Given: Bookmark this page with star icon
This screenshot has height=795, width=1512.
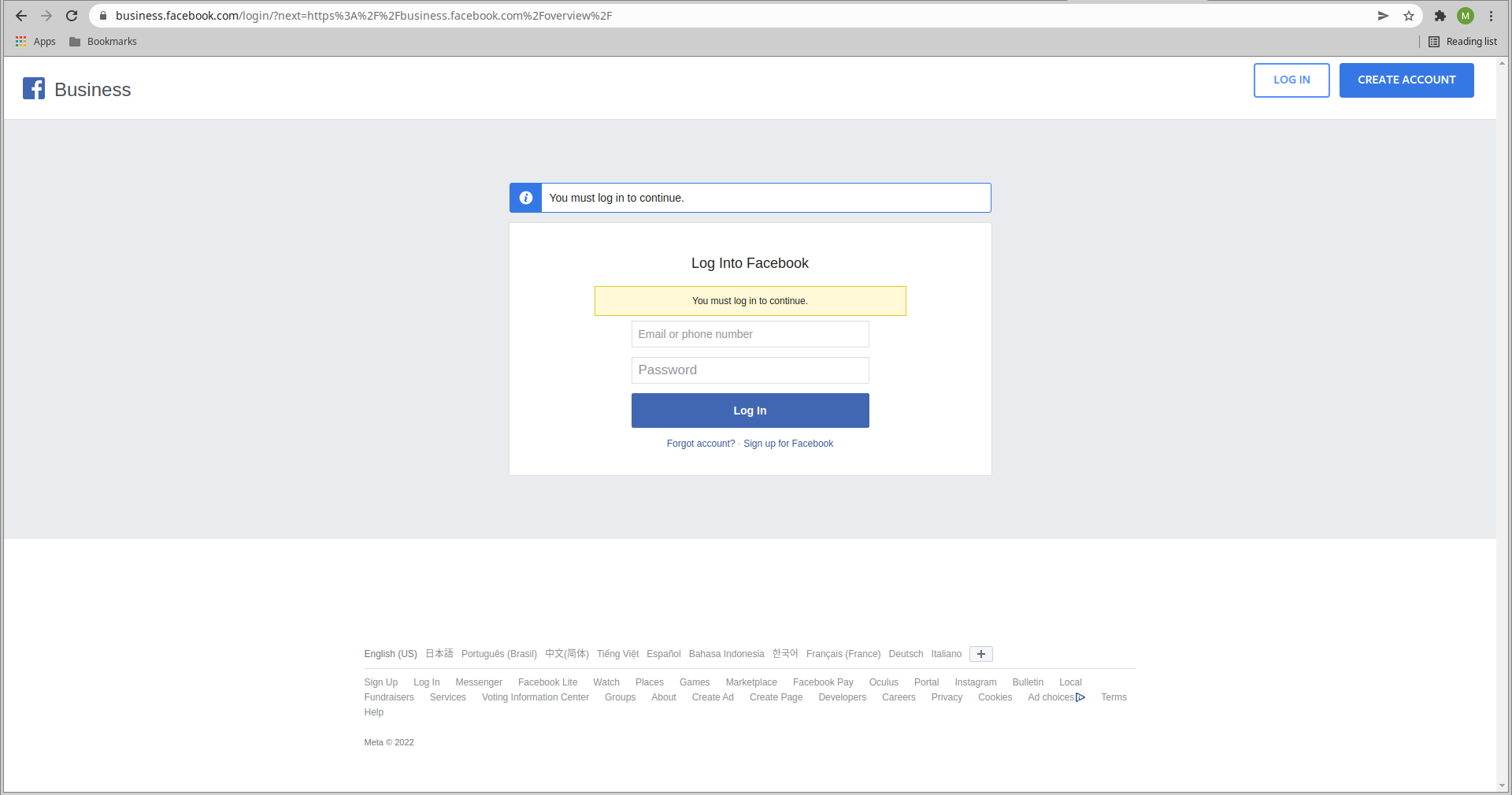Looking at the screenshot, I should (x=1409, y=16).
